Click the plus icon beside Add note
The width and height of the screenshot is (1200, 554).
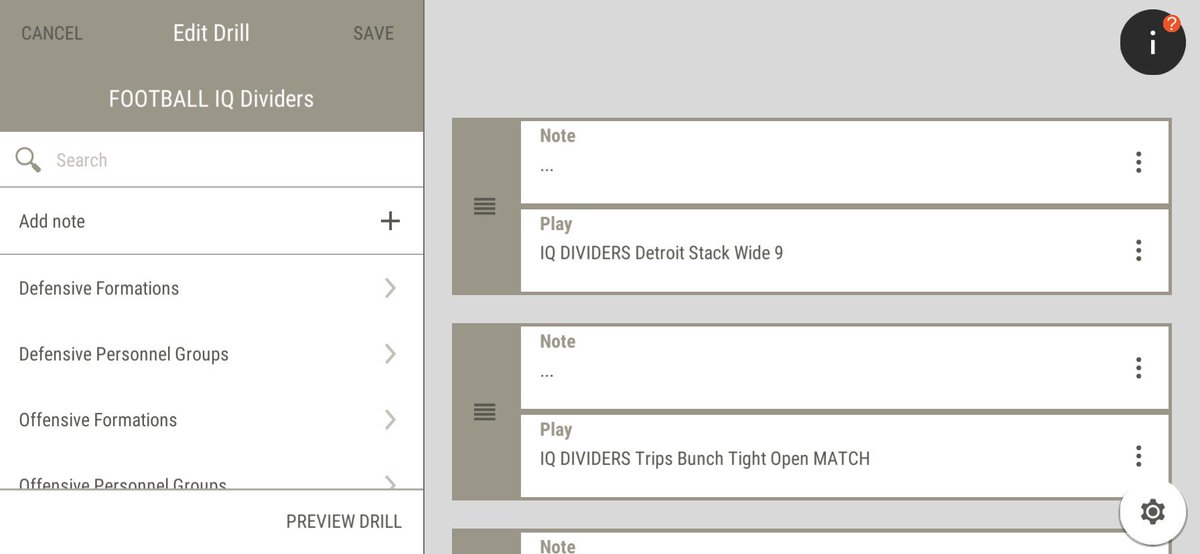(x=390, y=221)
